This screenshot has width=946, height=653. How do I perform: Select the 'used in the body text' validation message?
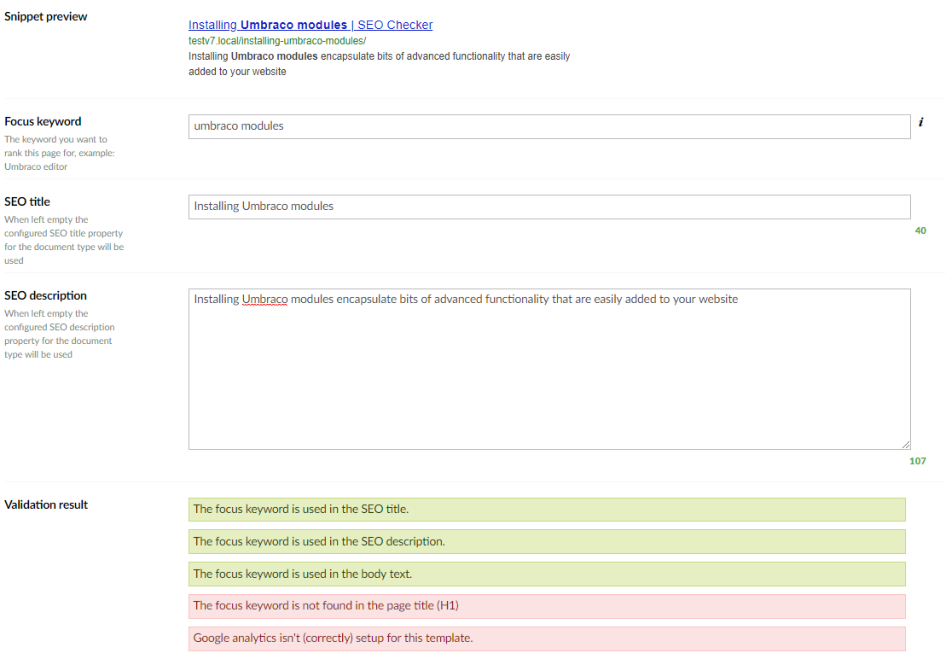pos(547,574)
